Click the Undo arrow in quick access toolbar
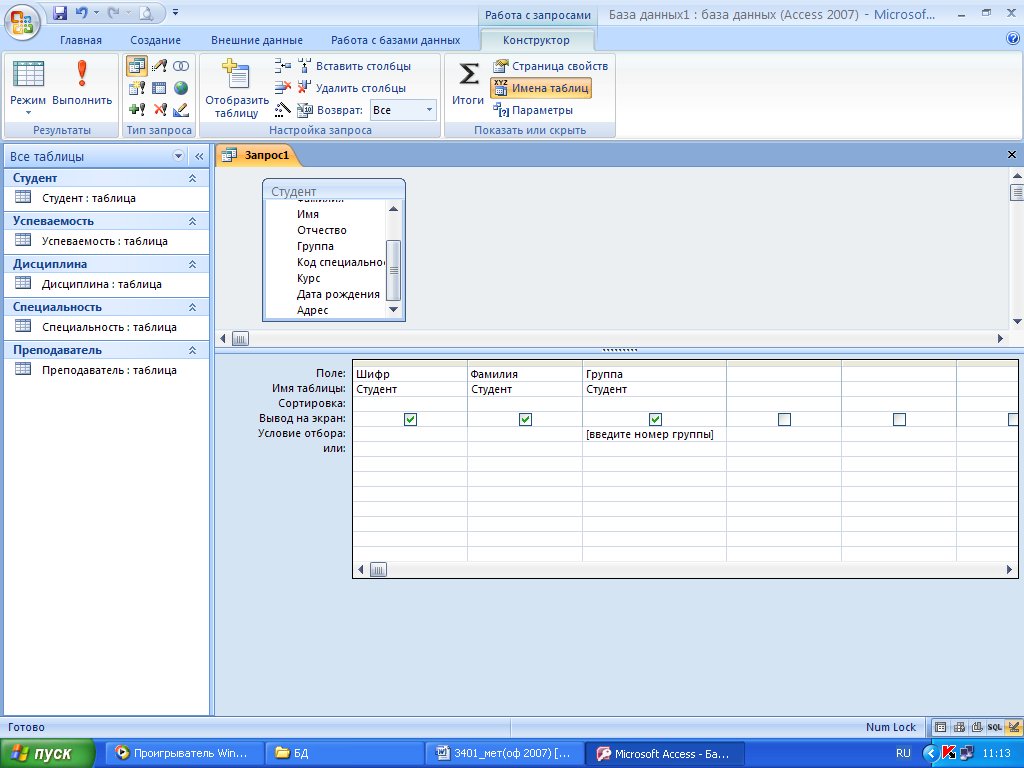 point(82,12)
